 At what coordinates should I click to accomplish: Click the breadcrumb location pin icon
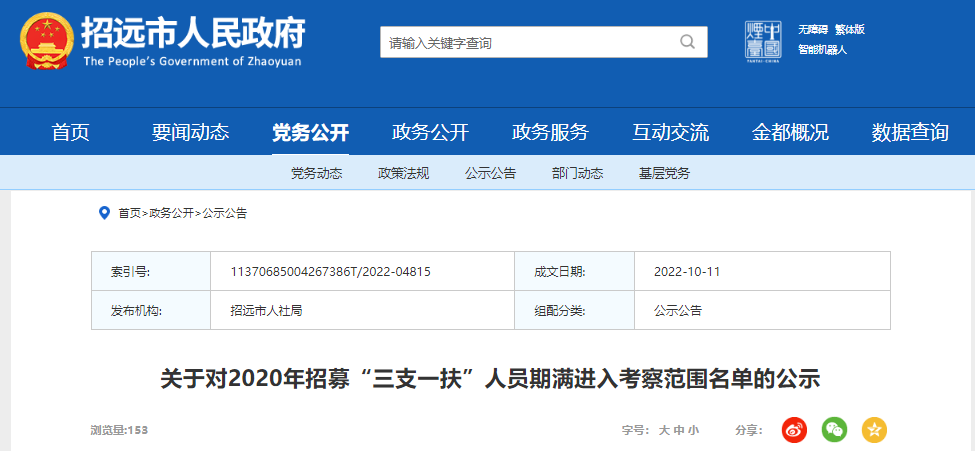tap(104, 213)
